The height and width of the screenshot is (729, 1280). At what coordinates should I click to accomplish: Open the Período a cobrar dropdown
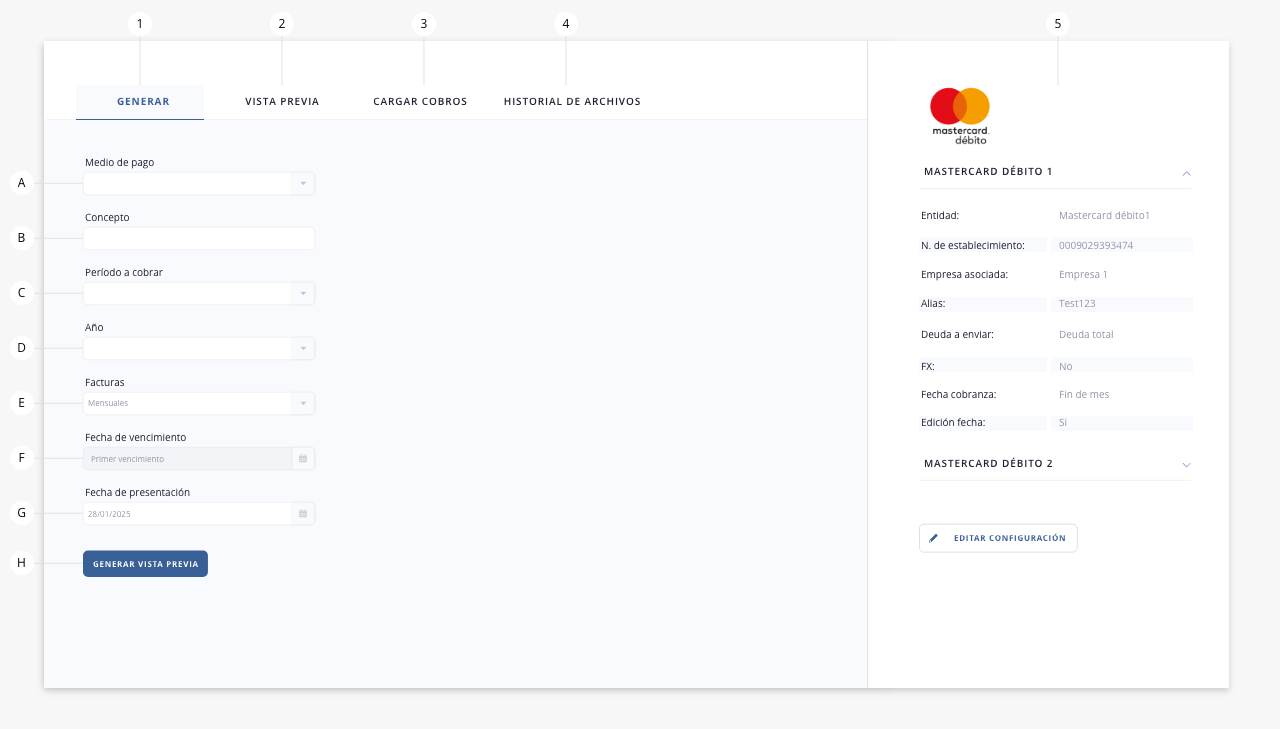(x=199, y=293)
